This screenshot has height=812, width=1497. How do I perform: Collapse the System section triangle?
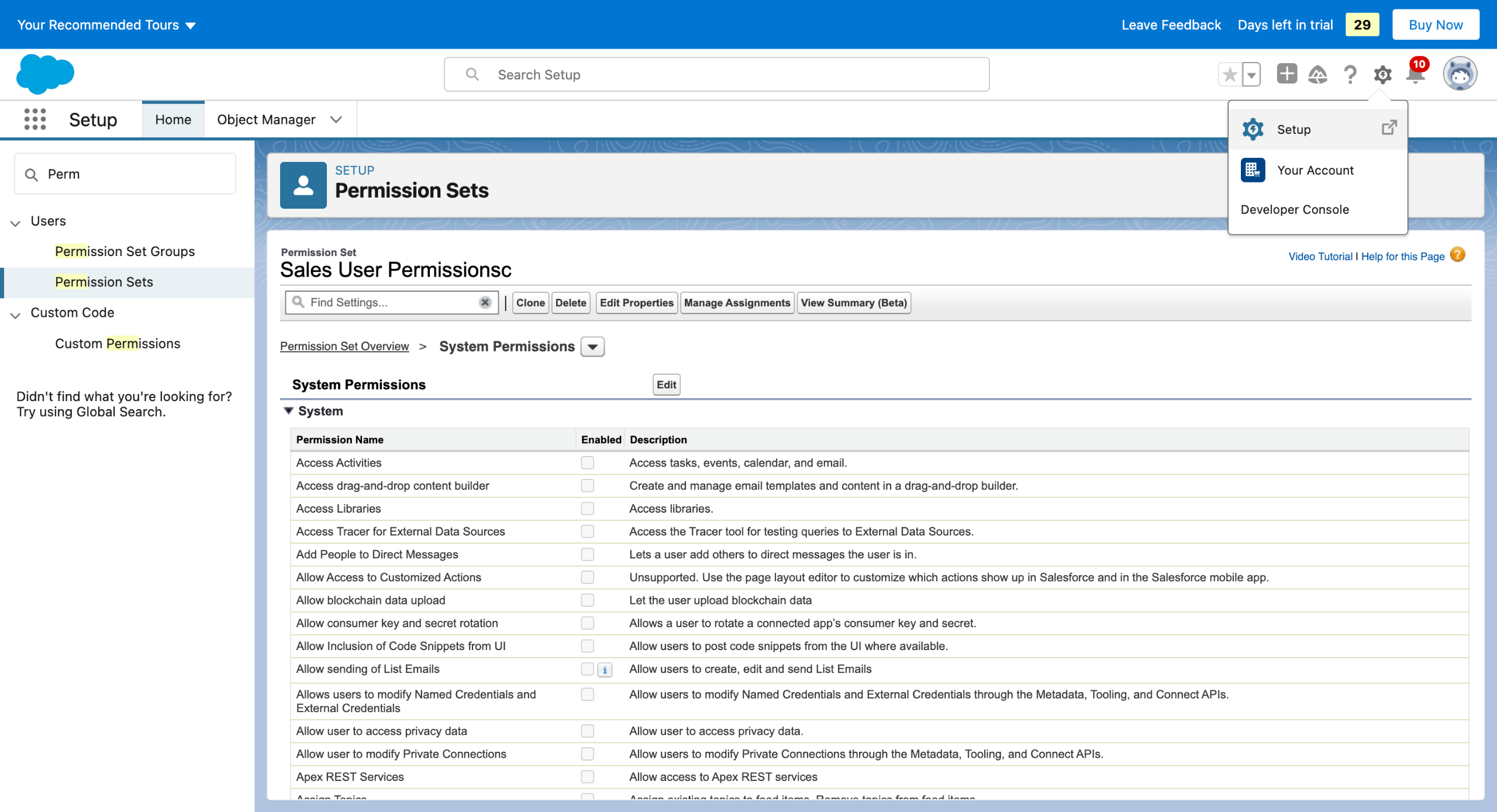coord(288,411)
